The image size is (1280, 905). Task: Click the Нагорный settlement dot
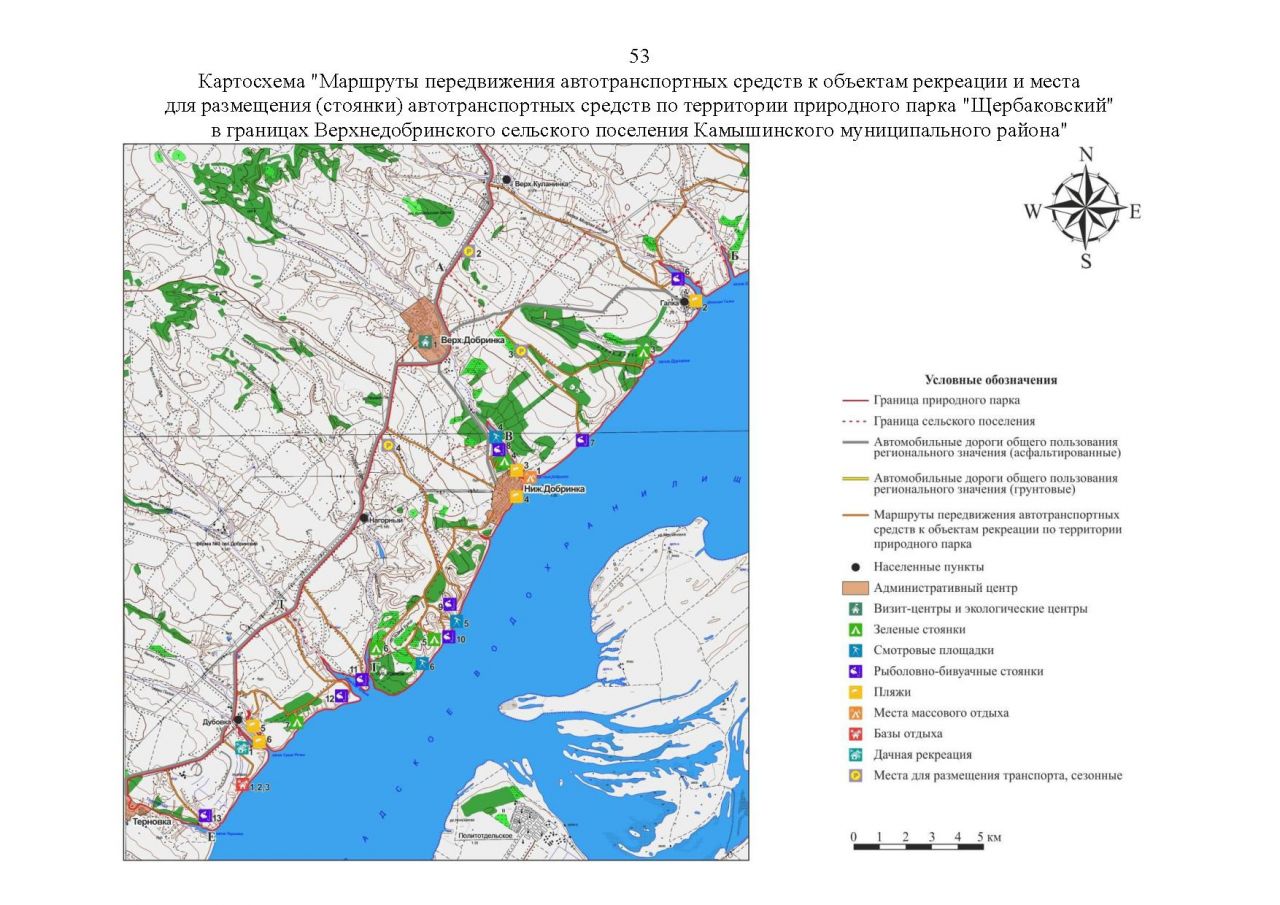coord(362,519)
